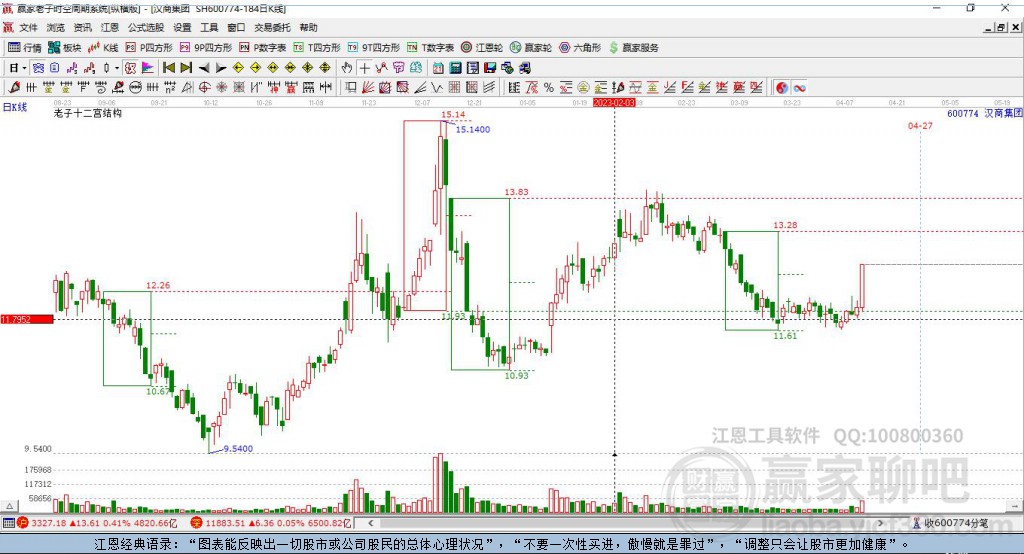Select the angle protractor tool
The height and width of the screenshot is (554, 1024).
coord(187,87)
